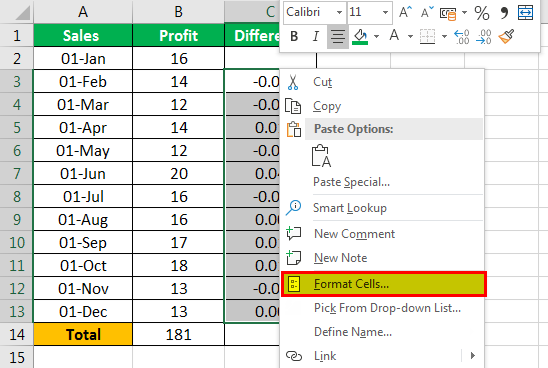This screenshot has width=548, height=368.
Task: Expand the Link submenu arrow
Action: (473, 355)
